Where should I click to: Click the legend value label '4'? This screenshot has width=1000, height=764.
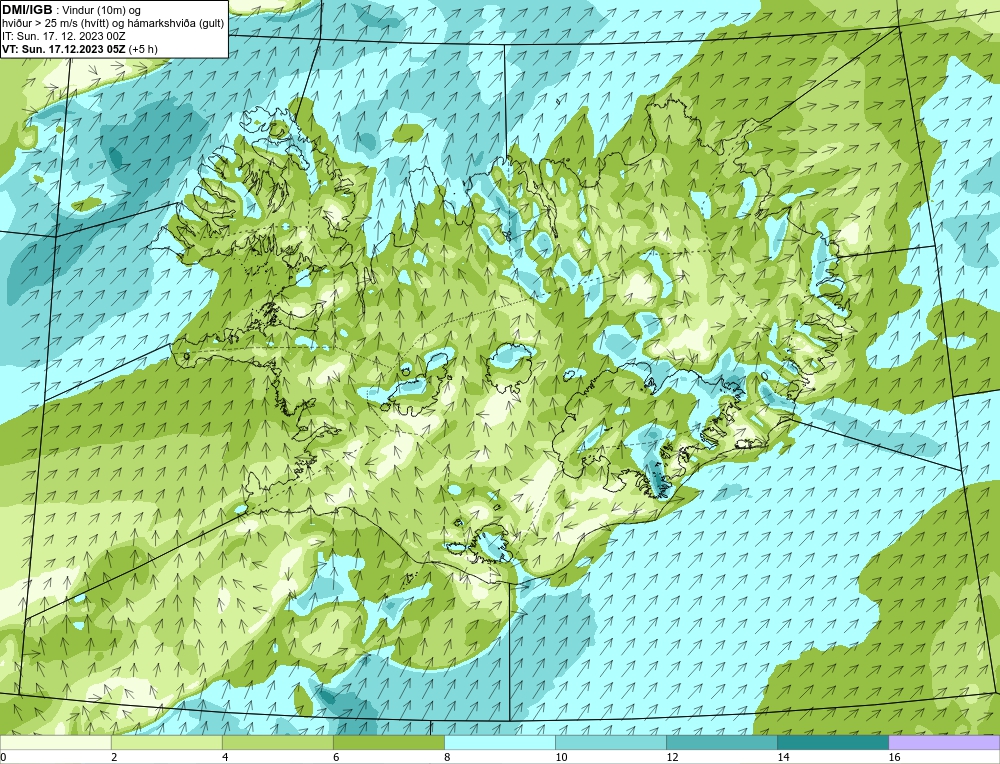point(225,757)
